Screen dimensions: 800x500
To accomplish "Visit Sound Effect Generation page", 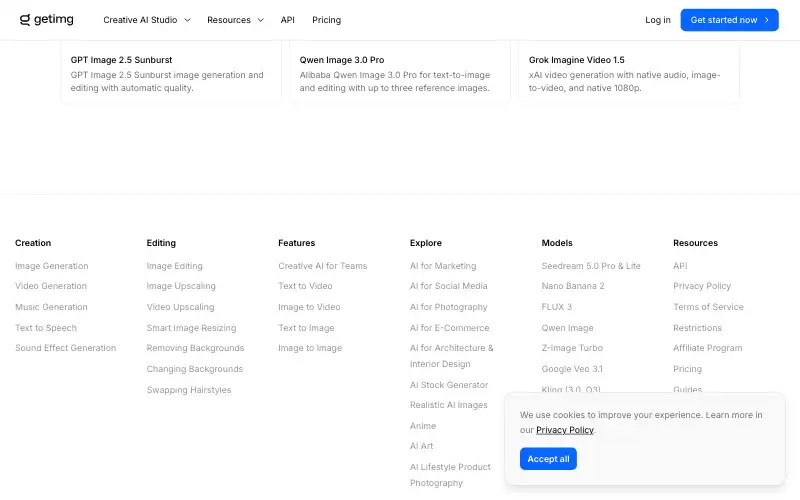I will pyautogui.click(x=65, y=348).
